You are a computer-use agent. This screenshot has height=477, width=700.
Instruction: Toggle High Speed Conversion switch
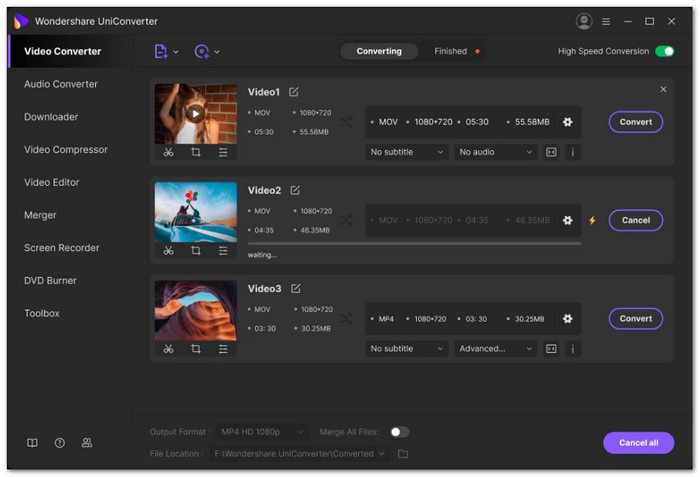click(x=664, y=51)
